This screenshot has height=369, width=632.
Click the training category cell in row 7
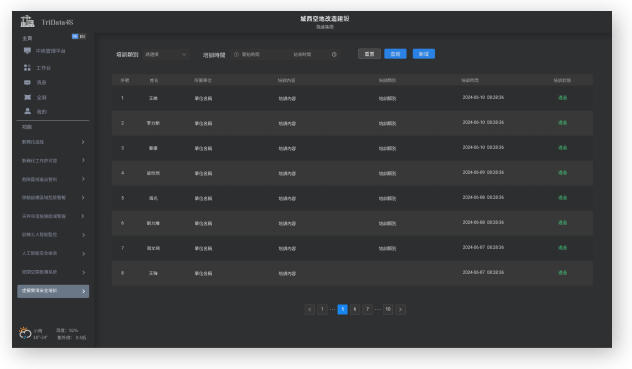(387, 248)
